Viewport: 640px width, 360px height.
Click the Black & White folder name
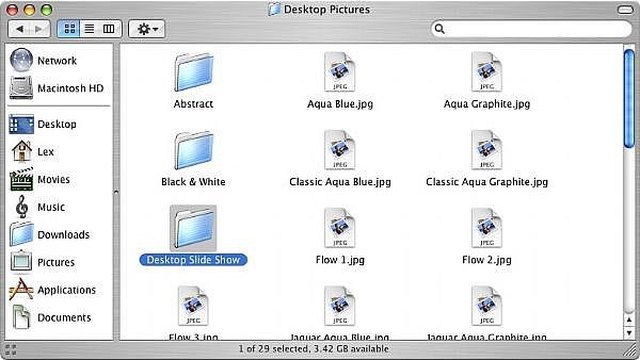click(193, 182)
